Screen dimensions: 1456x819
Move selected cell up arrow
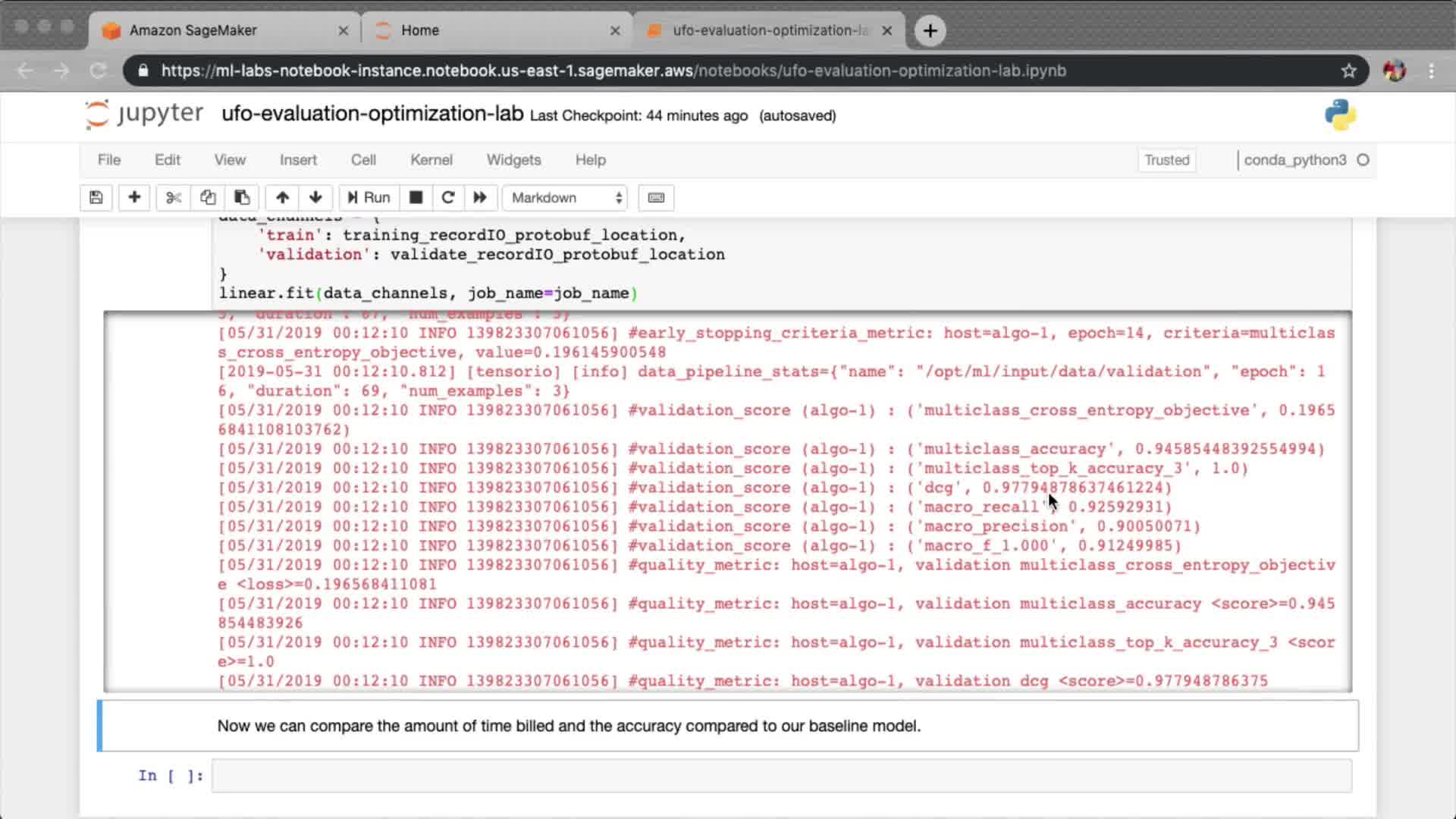282,198
